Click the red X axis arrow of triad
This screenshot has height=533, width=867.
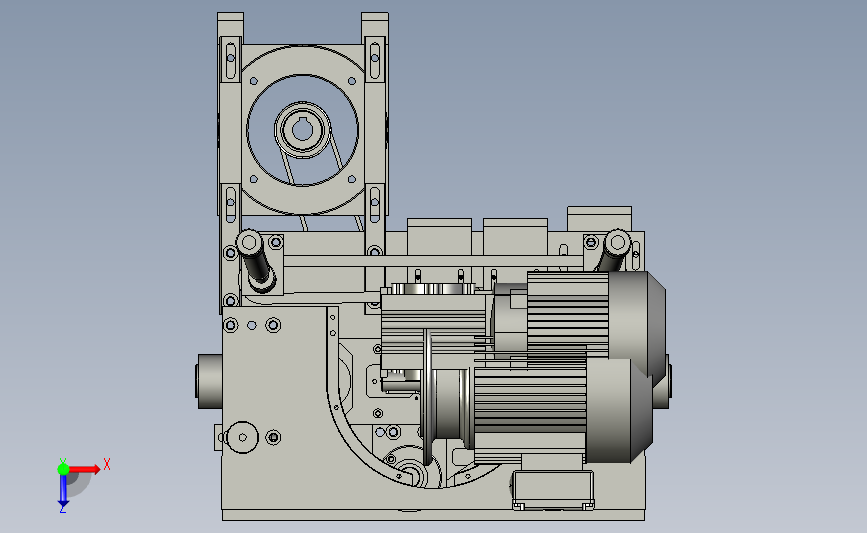84,469
